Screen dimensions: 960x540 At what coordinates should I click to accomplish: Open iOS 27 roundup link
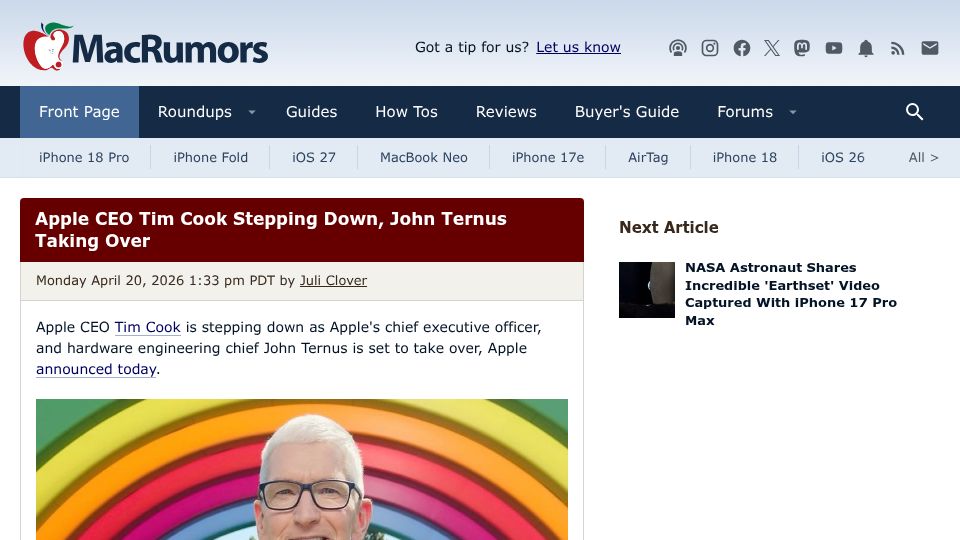point(313,158)
